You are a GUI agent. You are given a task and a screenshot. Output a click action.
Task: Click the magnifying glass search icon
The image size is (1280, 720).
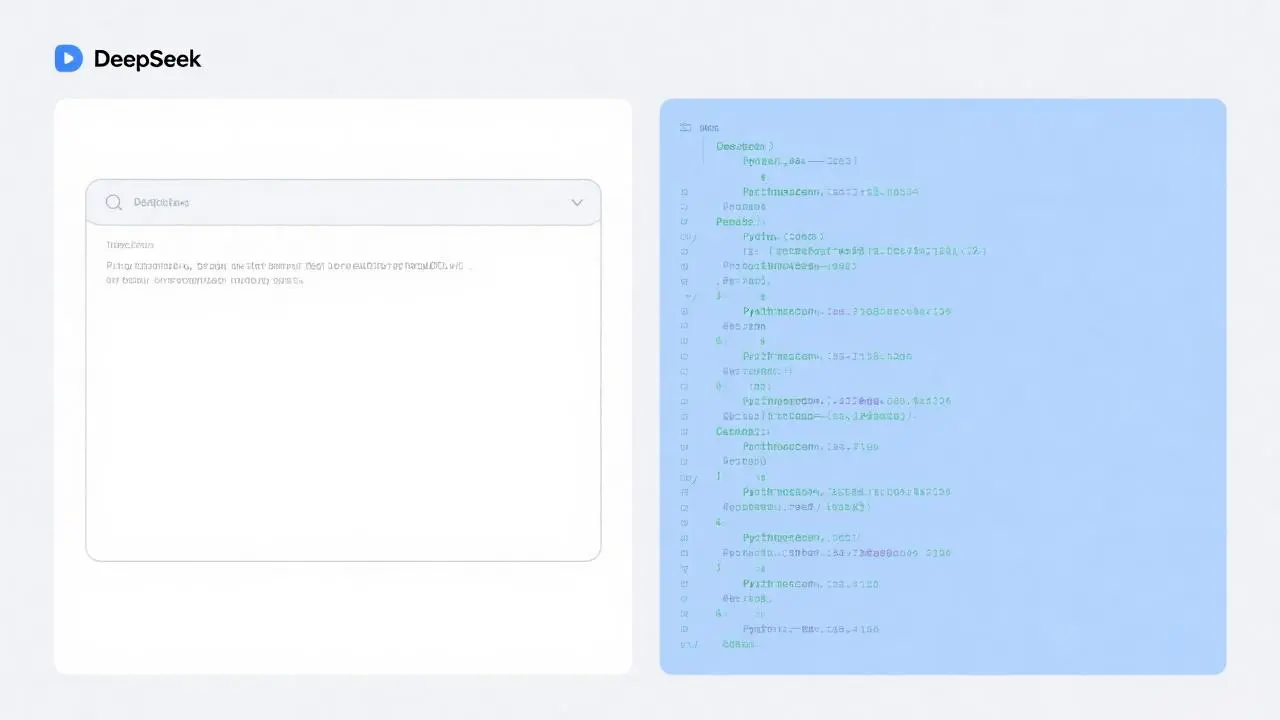[114, 202]
